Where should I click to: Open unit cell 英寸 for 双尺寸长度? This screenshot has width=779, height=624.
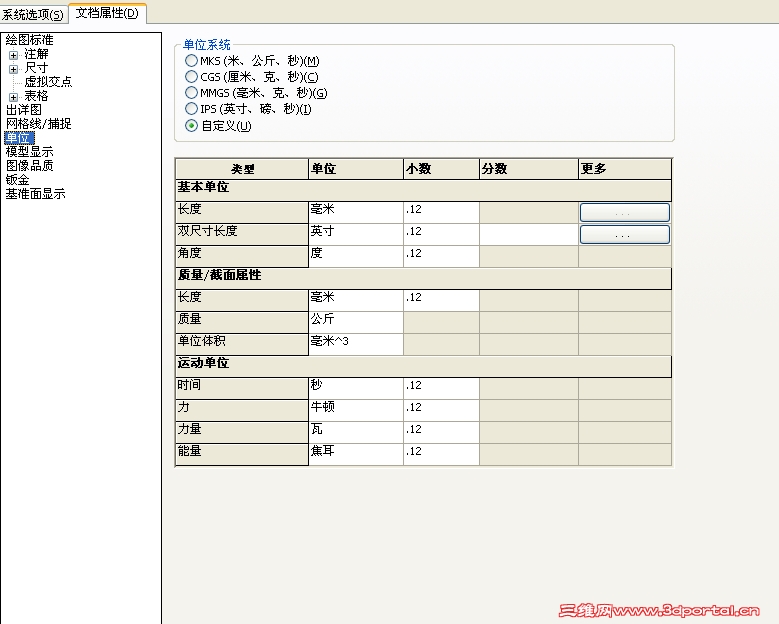[x=356, y=234]
